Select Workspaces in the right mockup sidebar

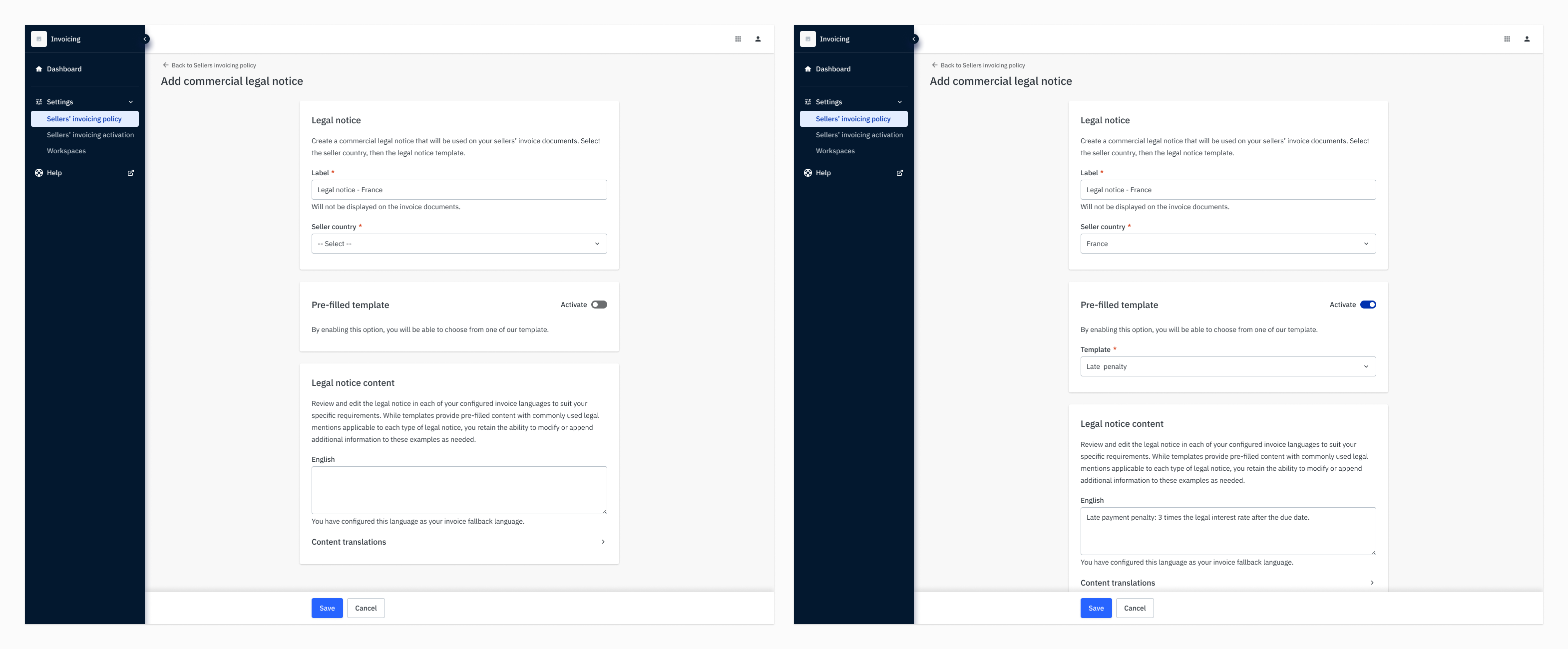tap(835, 151)
